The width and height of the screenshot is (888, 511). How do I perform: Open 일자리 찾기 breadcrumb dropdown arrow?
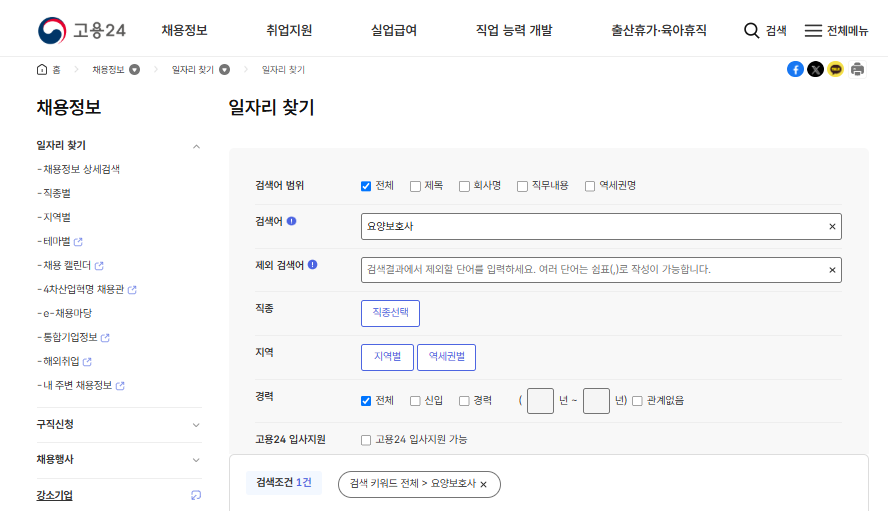click(x=224, y=70)
